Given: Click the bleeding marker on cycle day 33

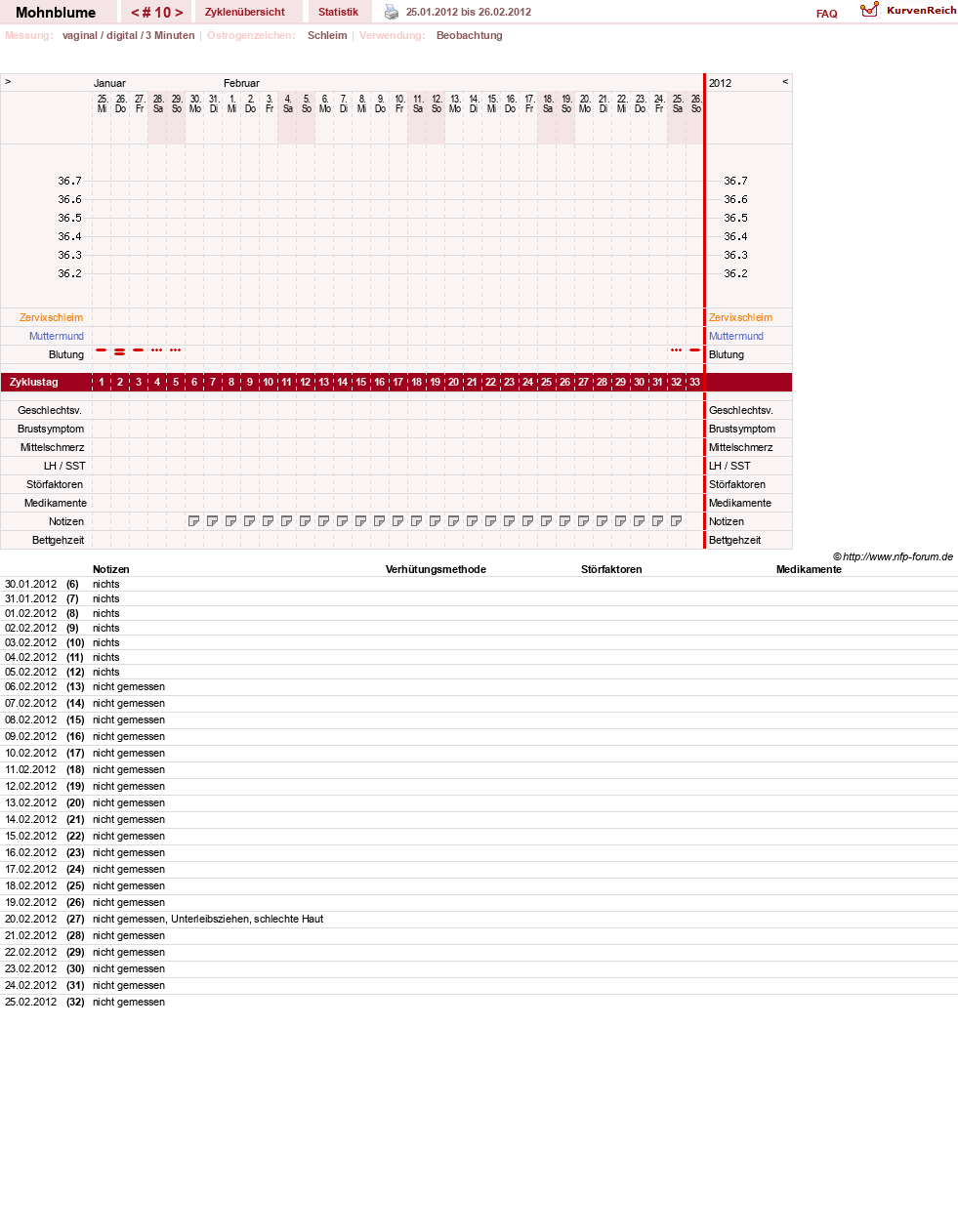Looking at the screenshot, I should pos(694,349).
